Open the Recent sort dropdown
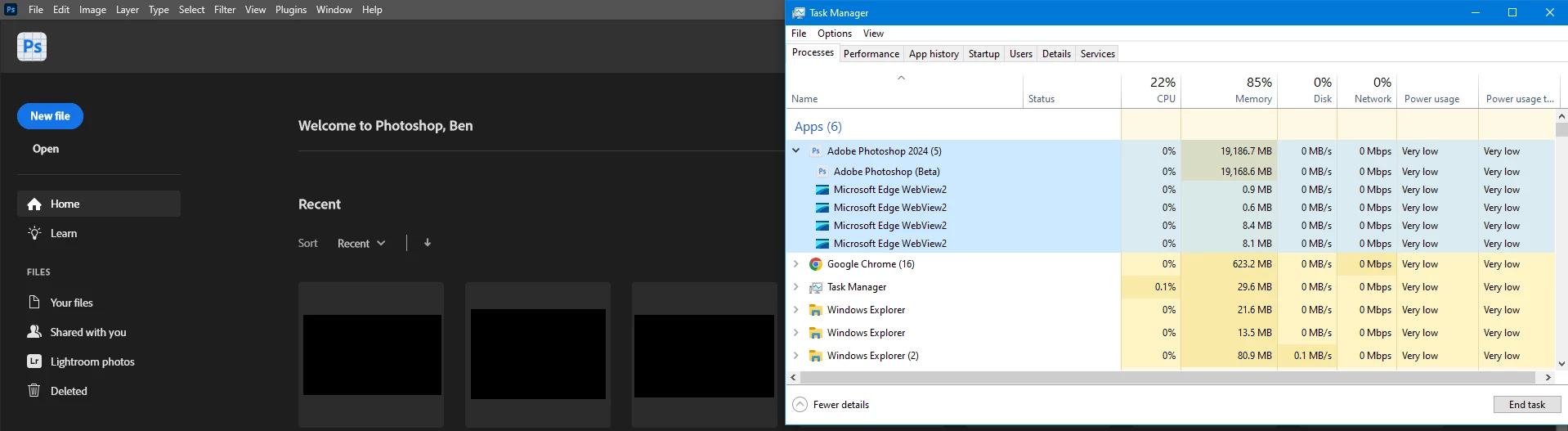 pyautogui.click(x=361, y=244)
